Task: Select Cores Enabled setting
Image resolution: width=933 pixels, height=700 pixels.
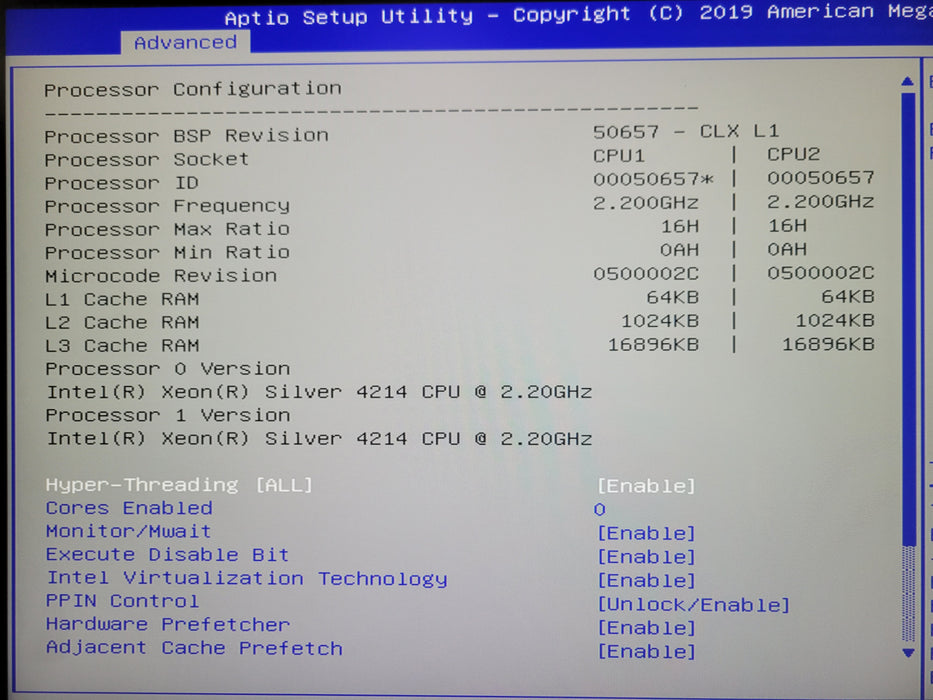Action: (x=129, y=508)
